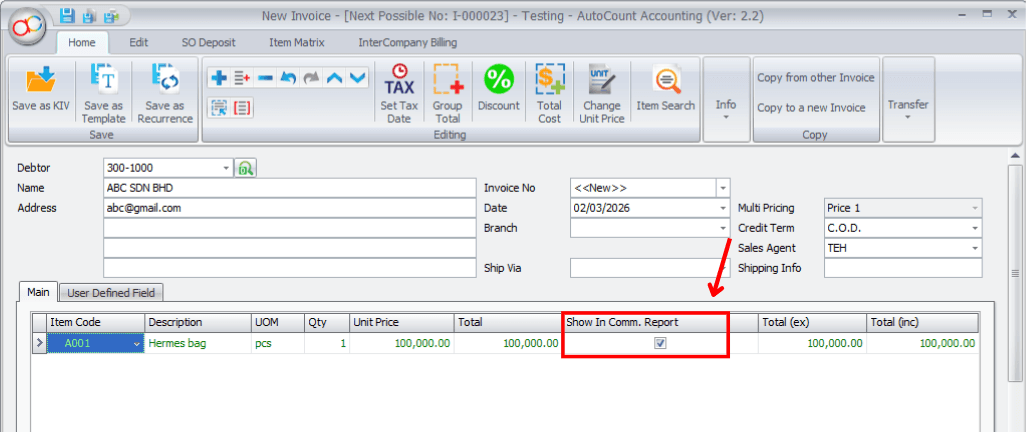The image size is (1026, 432).
Task: Click the grey Redo arrow icon
Action: click(311, 78)
